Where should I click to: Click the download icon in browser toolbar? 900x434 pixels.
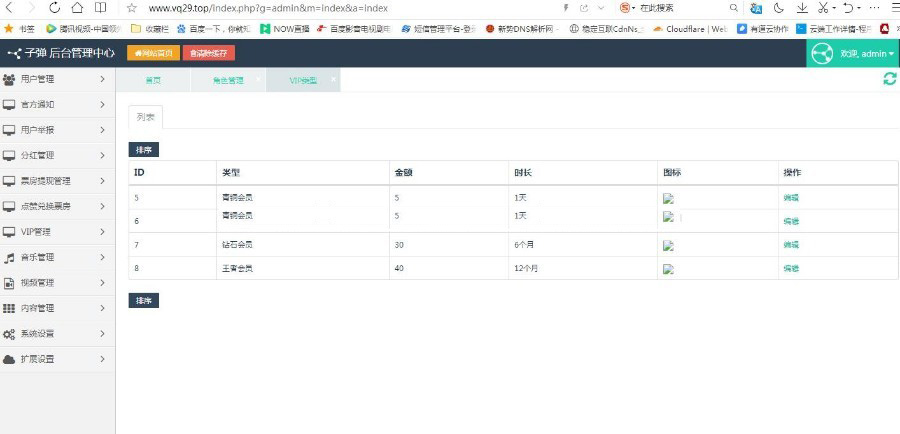click(801, 8)
